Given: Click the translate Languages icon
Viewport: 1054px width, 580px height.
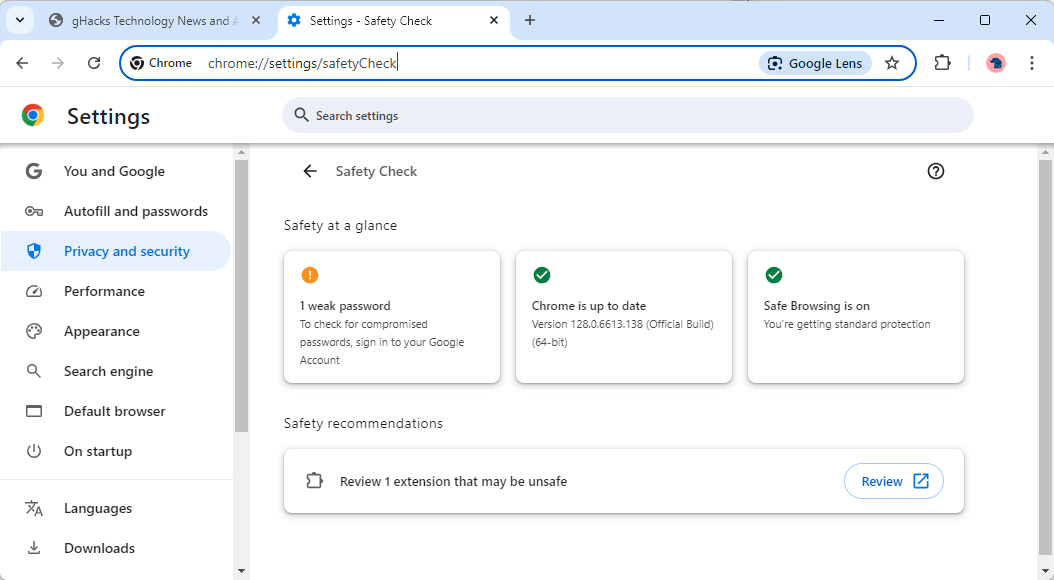Looking at the screenshot, I should pos(34,508).
